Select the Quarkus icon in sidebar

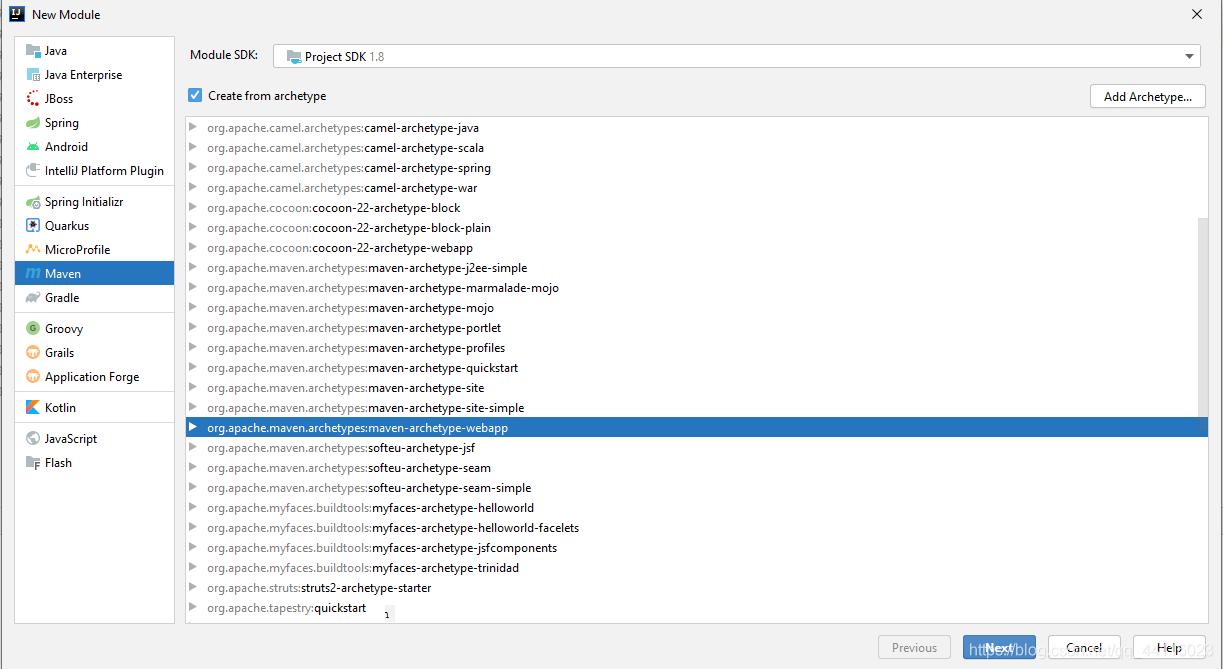coord(33,226)
